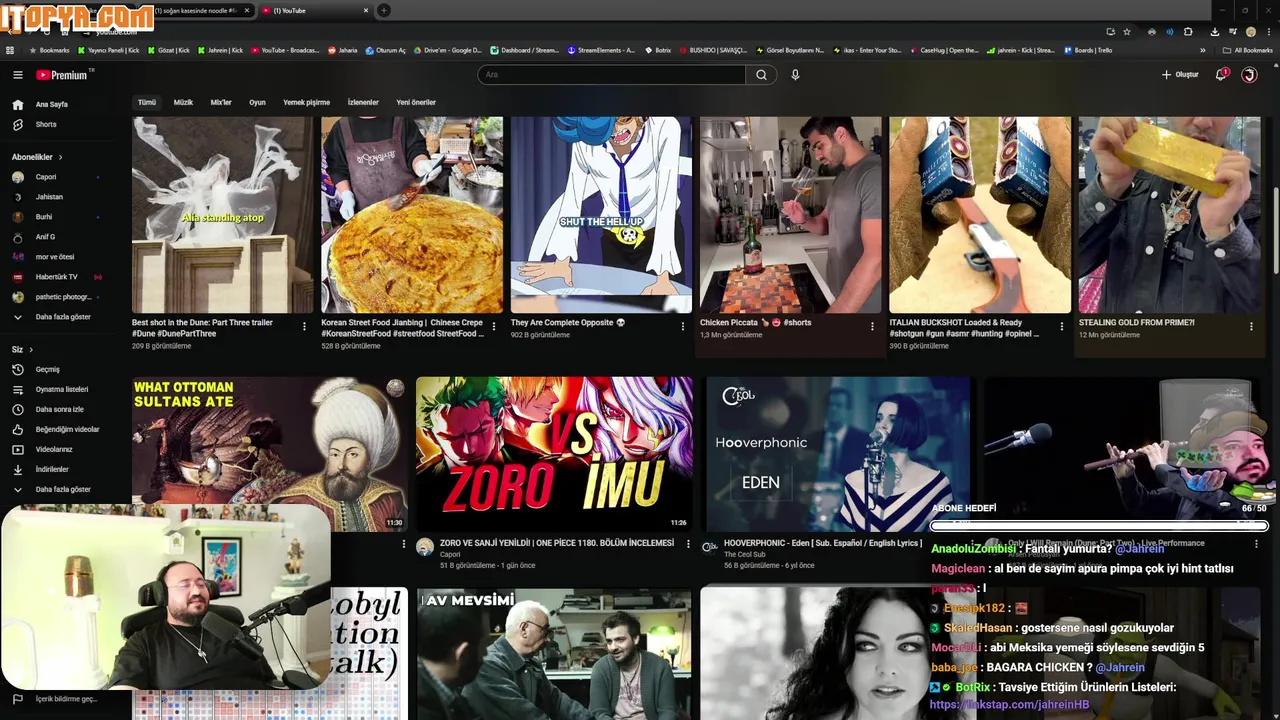This screenshot has width=1280, height=720.
Task: Open ZORO VE SANJİ YENİLDİ video title
Action: click(x=557, y=543)
